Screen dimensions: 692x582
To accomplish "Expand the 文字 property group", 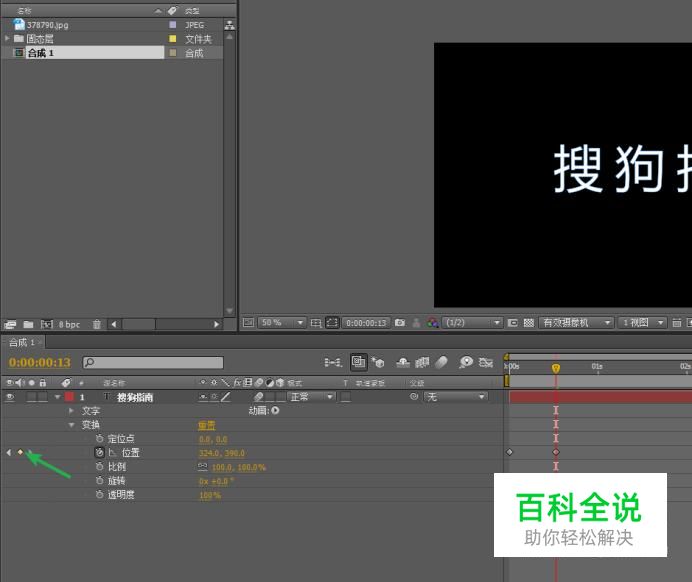I will (71, 411).
